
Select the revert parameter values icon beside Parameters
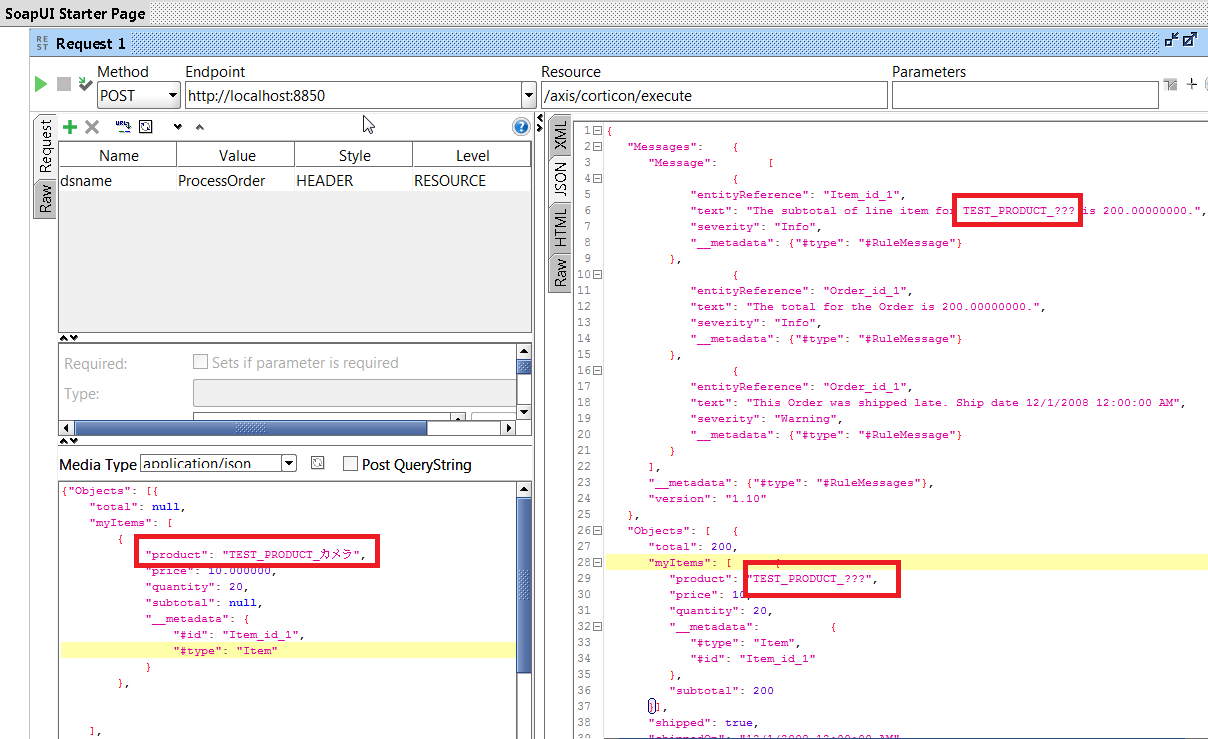[1170, 84]
